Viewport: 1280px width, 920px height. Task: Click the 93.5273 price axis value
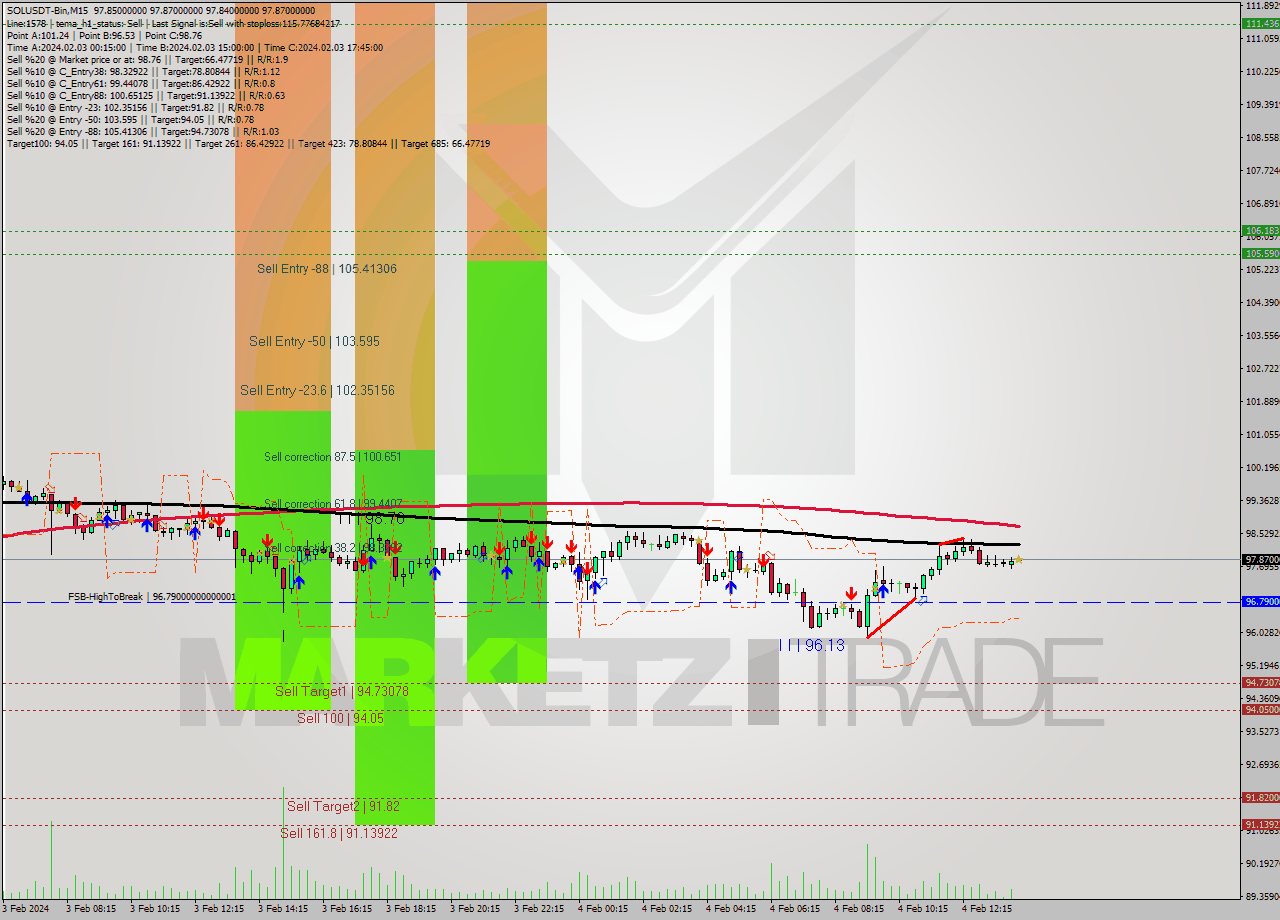pos(1261,732)
